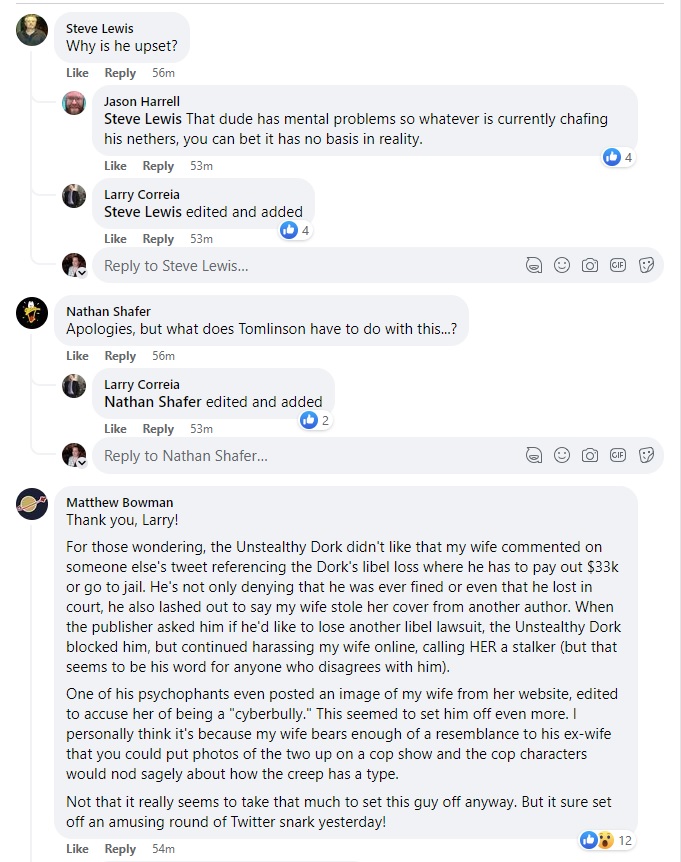Open Nathan Shafer's profile picture
Image resolution: width=681 pixels, height=862 pixels.
coord(33,314)
